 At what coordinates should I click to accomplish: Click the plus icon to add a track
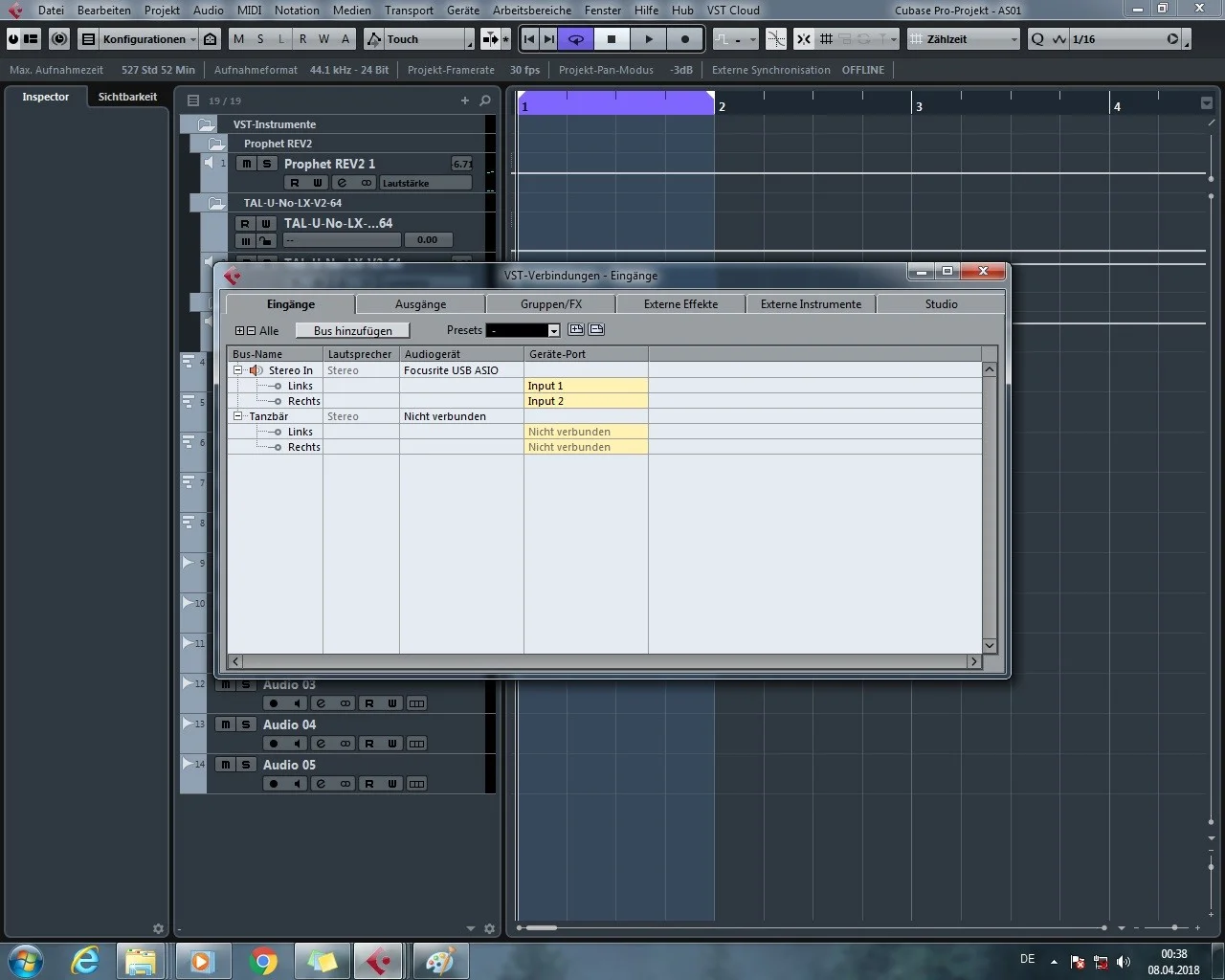(465, 100)
